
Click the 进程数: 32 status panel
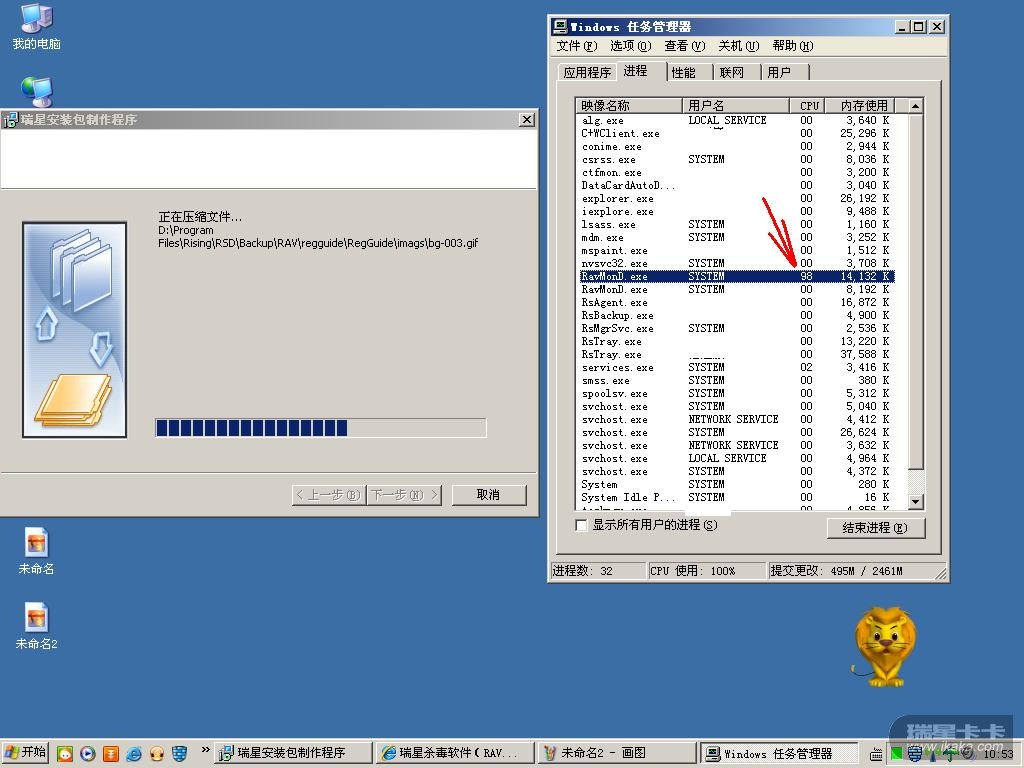tap(598, 571)
